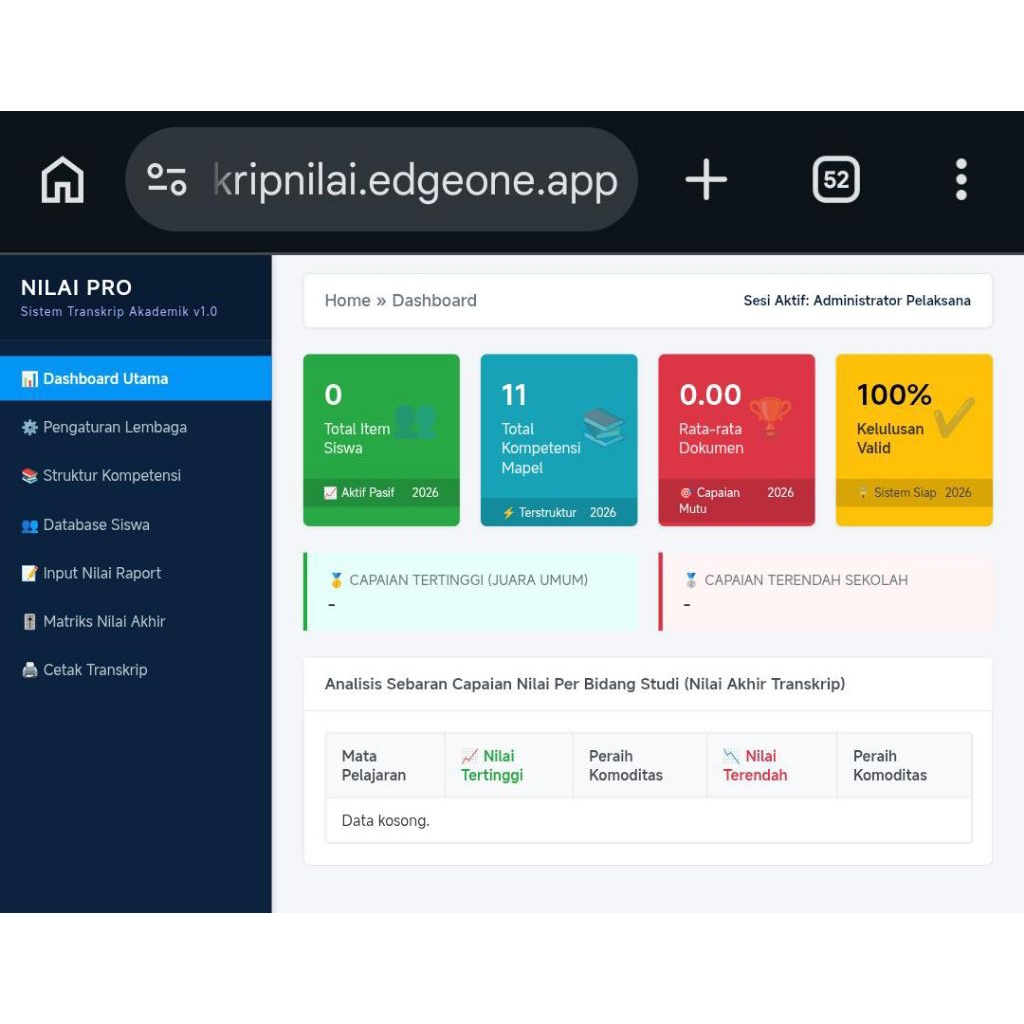The image size is (1024, 1024).
Task: Tap the browser home icon
Action: tap(62, 180)
